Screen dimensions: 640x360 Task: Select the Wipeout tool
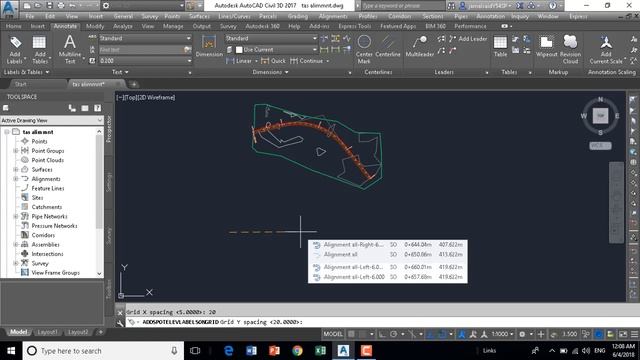546,46
